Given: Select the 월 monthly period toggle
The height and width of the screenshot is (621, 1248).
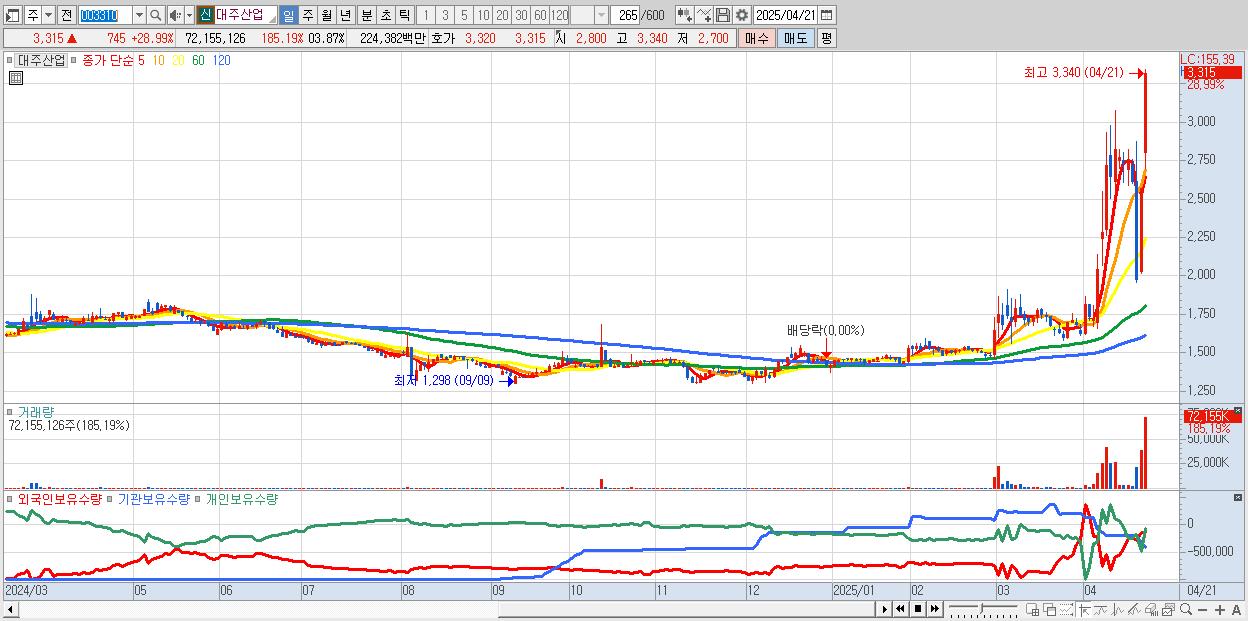Looking at the screenshot, I should 326,15.
